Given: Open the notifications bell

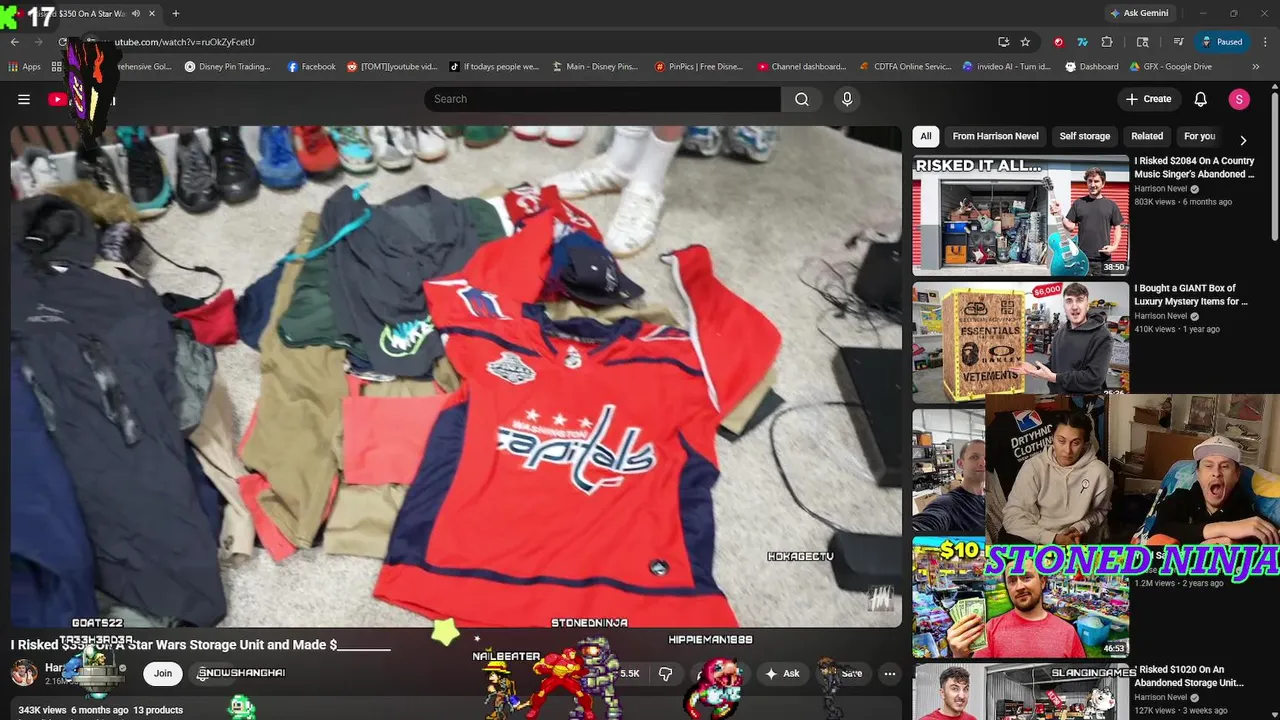Looking at the screenshot, I should click(x=1201, y=99).
